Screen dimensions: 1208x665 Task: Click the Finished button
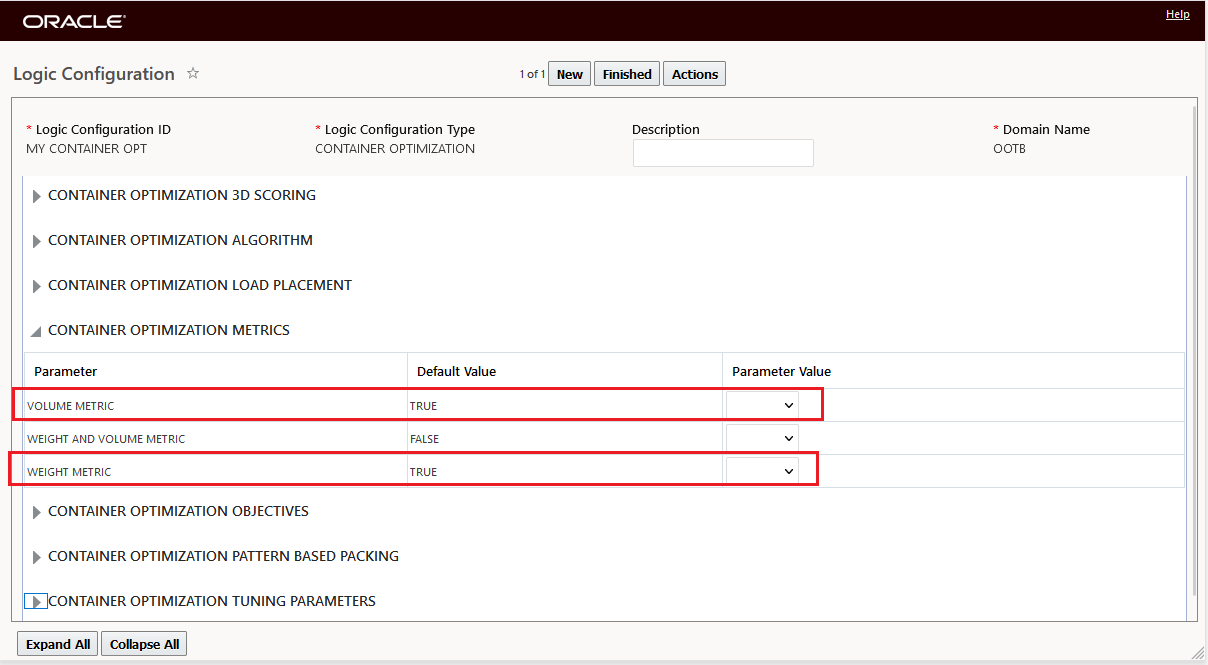click(x=627, y=74)
